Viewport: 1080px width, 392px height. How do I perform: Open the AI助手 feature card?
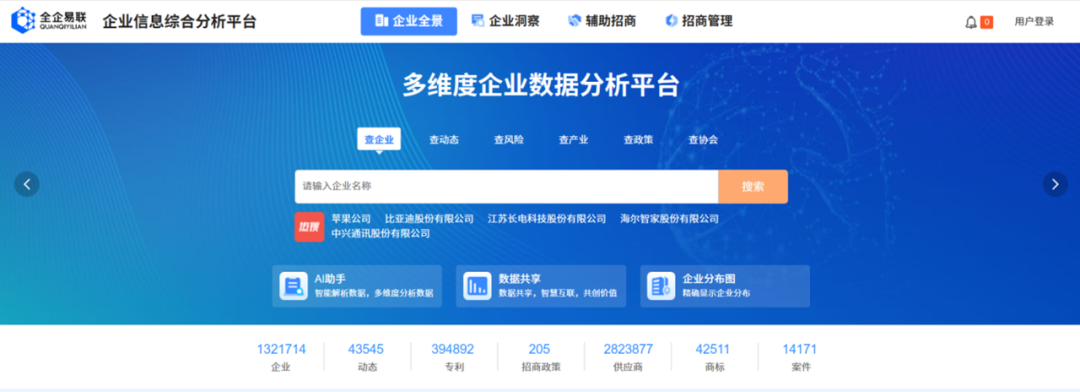pos(357,286)
